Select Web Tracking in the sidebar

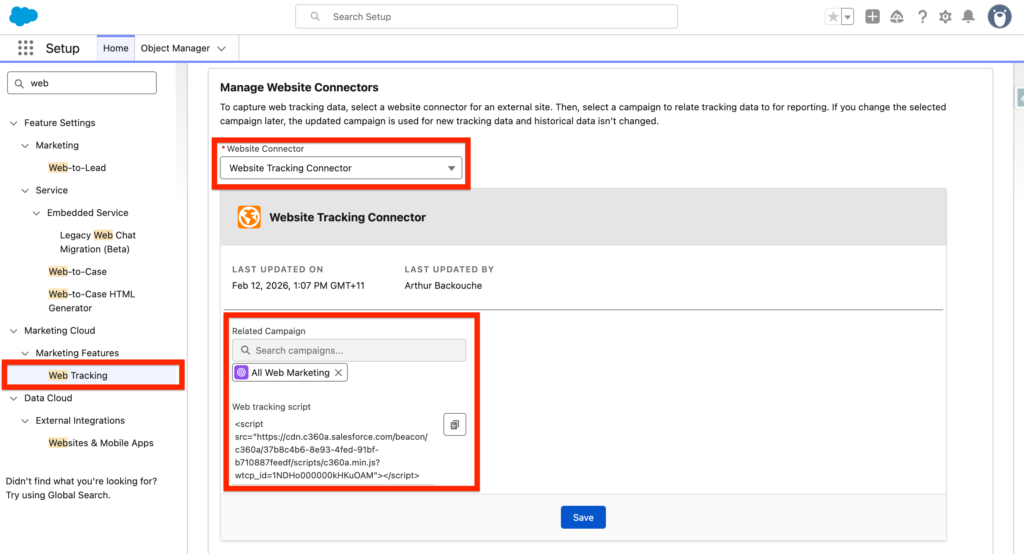click(x=78, y=376)
